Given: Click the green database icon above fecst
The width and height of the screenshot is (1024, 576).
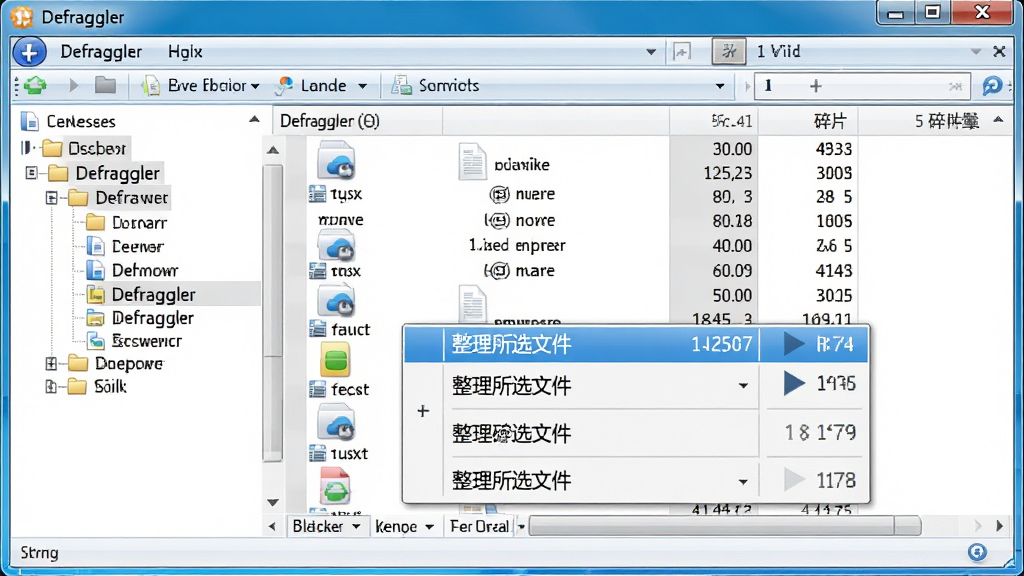Looking at the screenshot, I should [336, 359].
